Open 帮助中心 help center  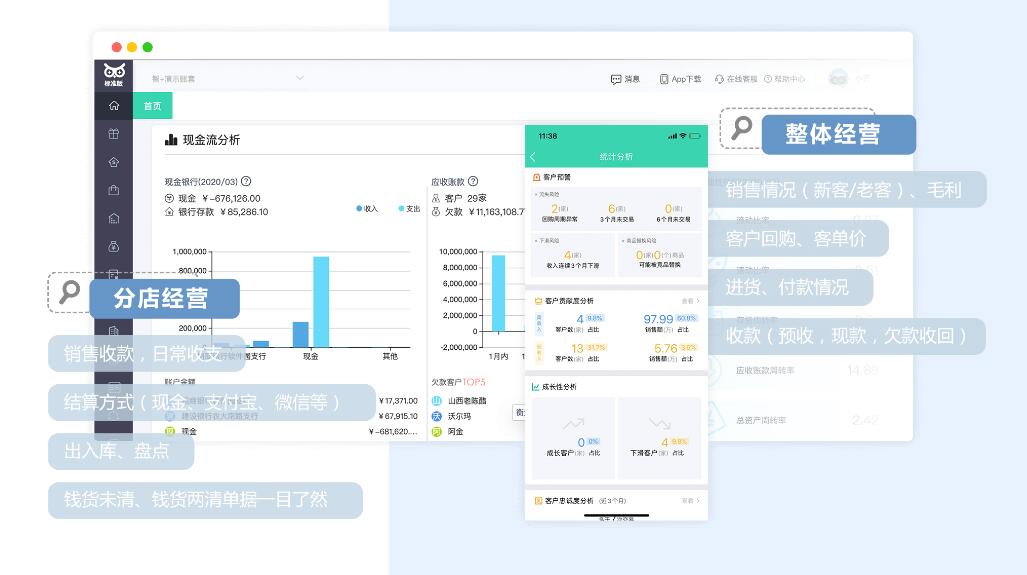(x=785, y=79)
